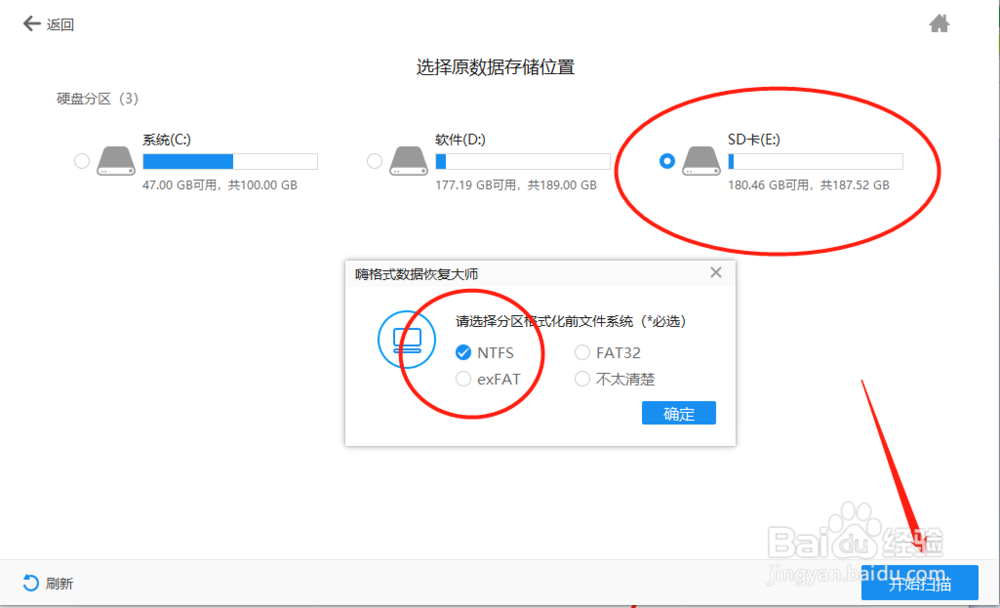Select the 软件(D:) drive icon
This screenshot has width=1000, height=608.
pos(407,160)
